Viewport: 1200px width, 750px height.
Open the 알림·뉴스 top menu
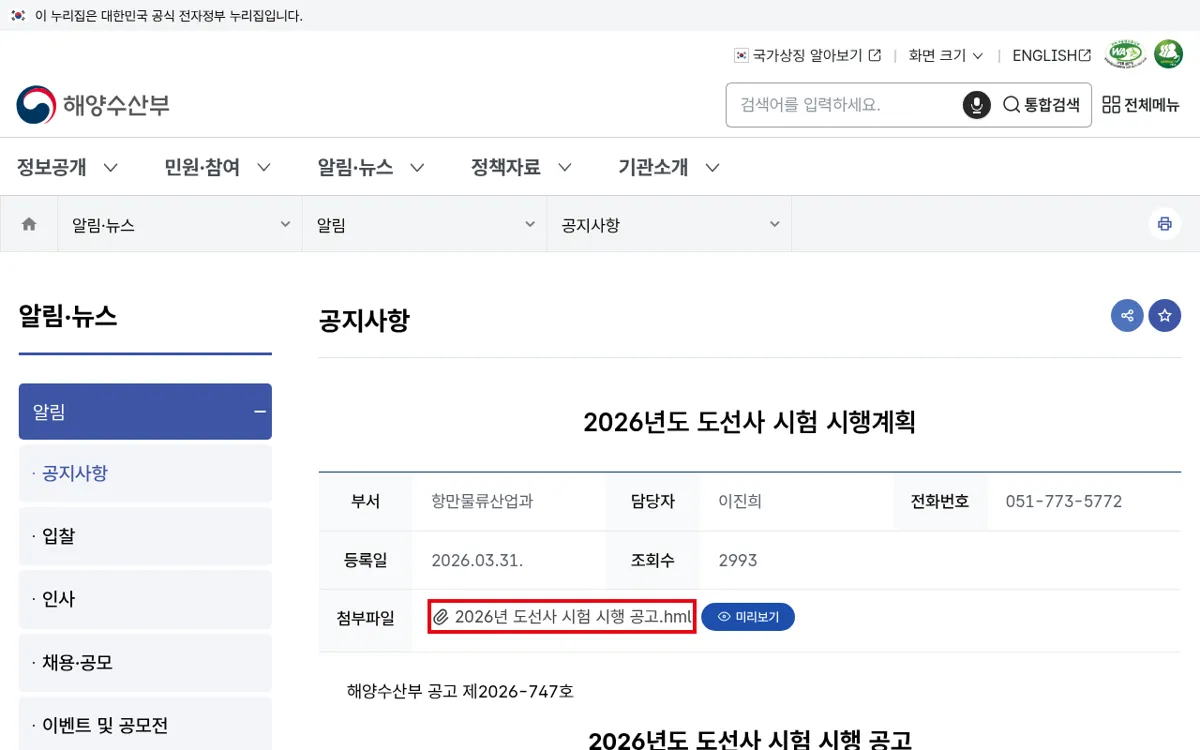pyautogui.click(x=371, y=167)
